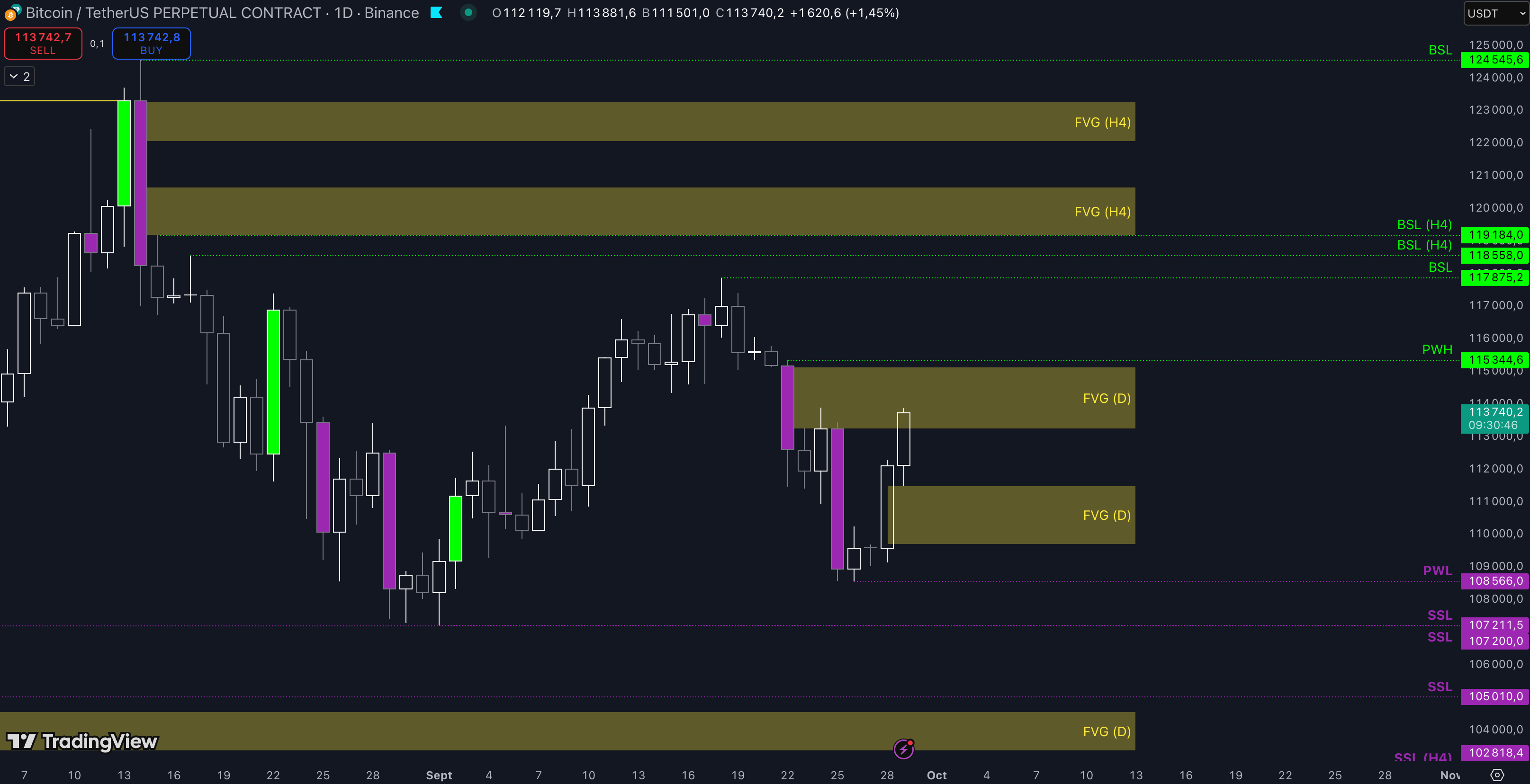Select the PWH level label
Image resolution: width=1530 pixels, height=784 pixels.
click(x=1436, y=349)
